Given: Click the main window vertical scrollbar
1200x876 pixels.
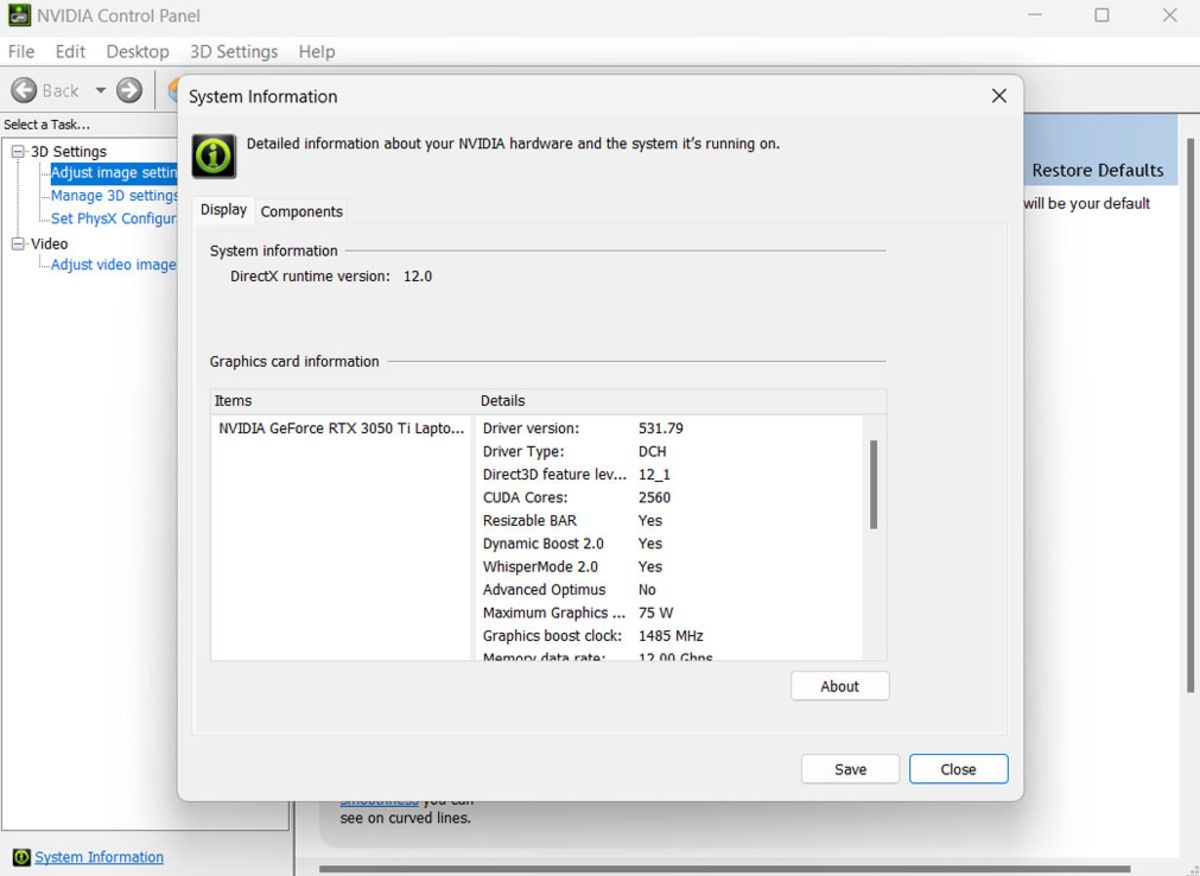Looking at the screenshot, I should coord(1189,415).
